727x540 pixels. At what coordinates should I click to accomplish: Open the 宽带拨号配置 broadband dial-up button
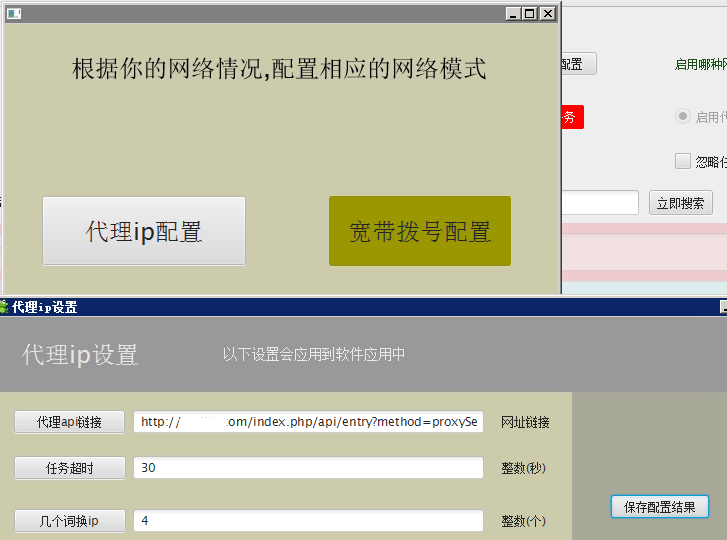(420, 231)
